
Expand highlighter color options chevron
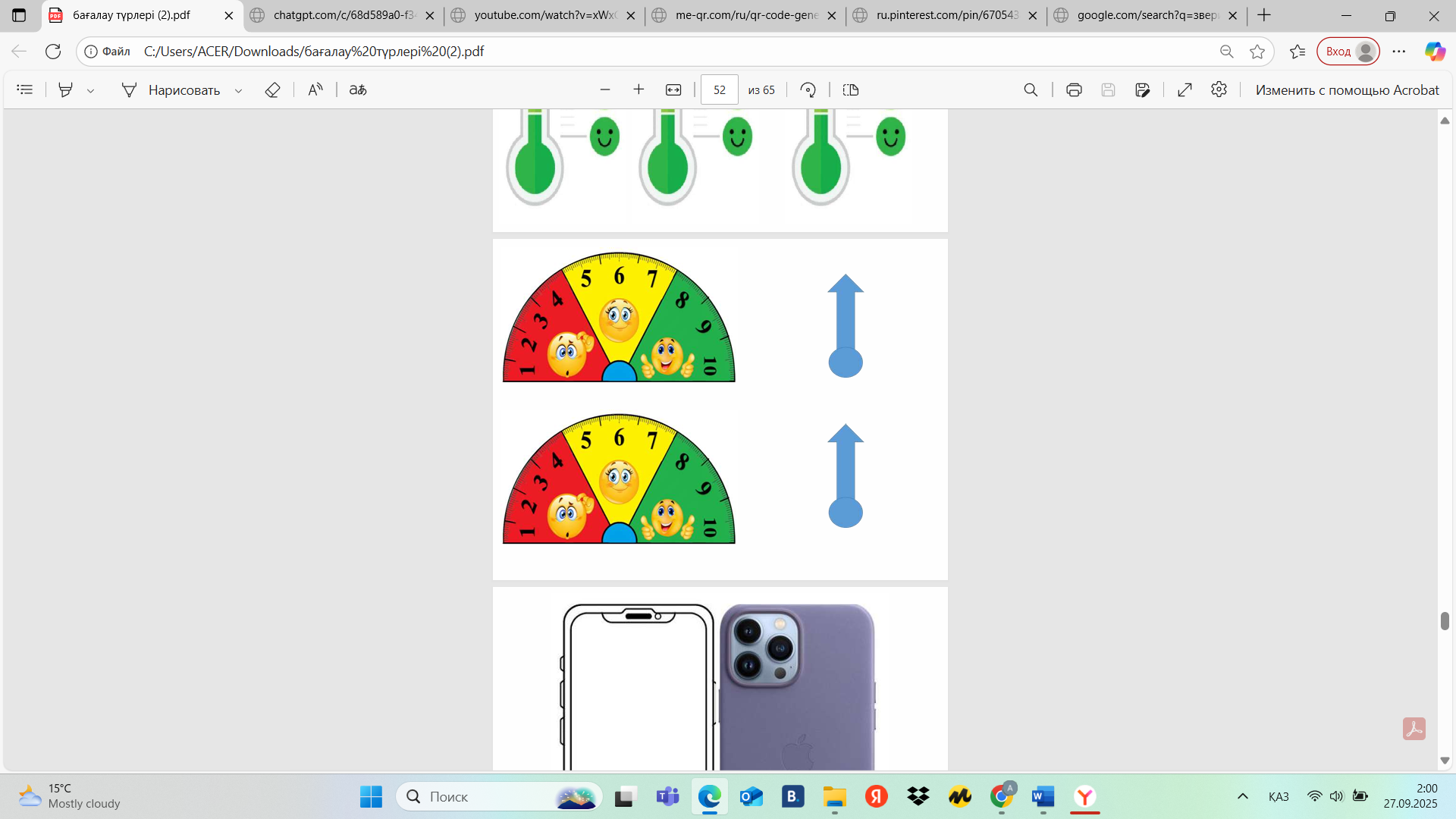(x=90, y=90)
